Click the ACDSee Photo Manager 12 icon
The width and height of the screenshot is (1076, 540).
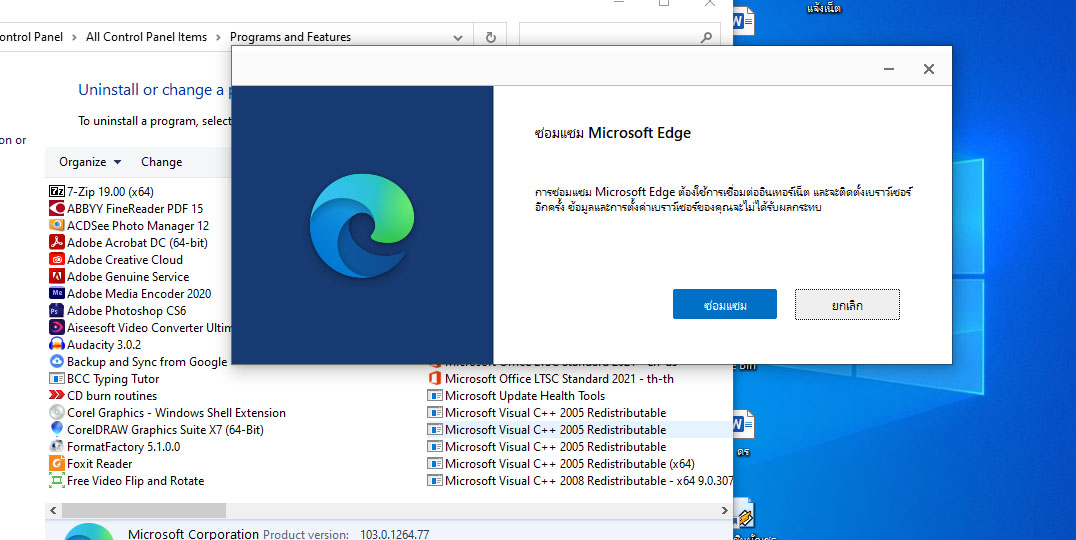pos(57,225)
